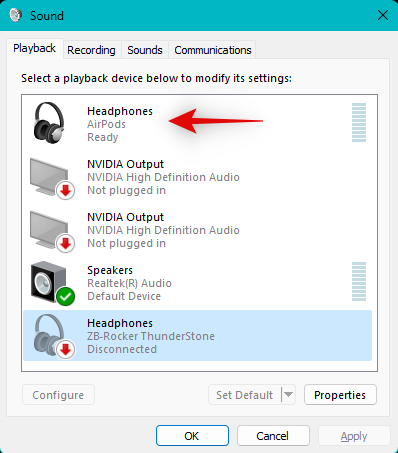Switch to the Communications tab
Image resolution: width=398 pixels, height=453 pixels.
pos(213,50)
